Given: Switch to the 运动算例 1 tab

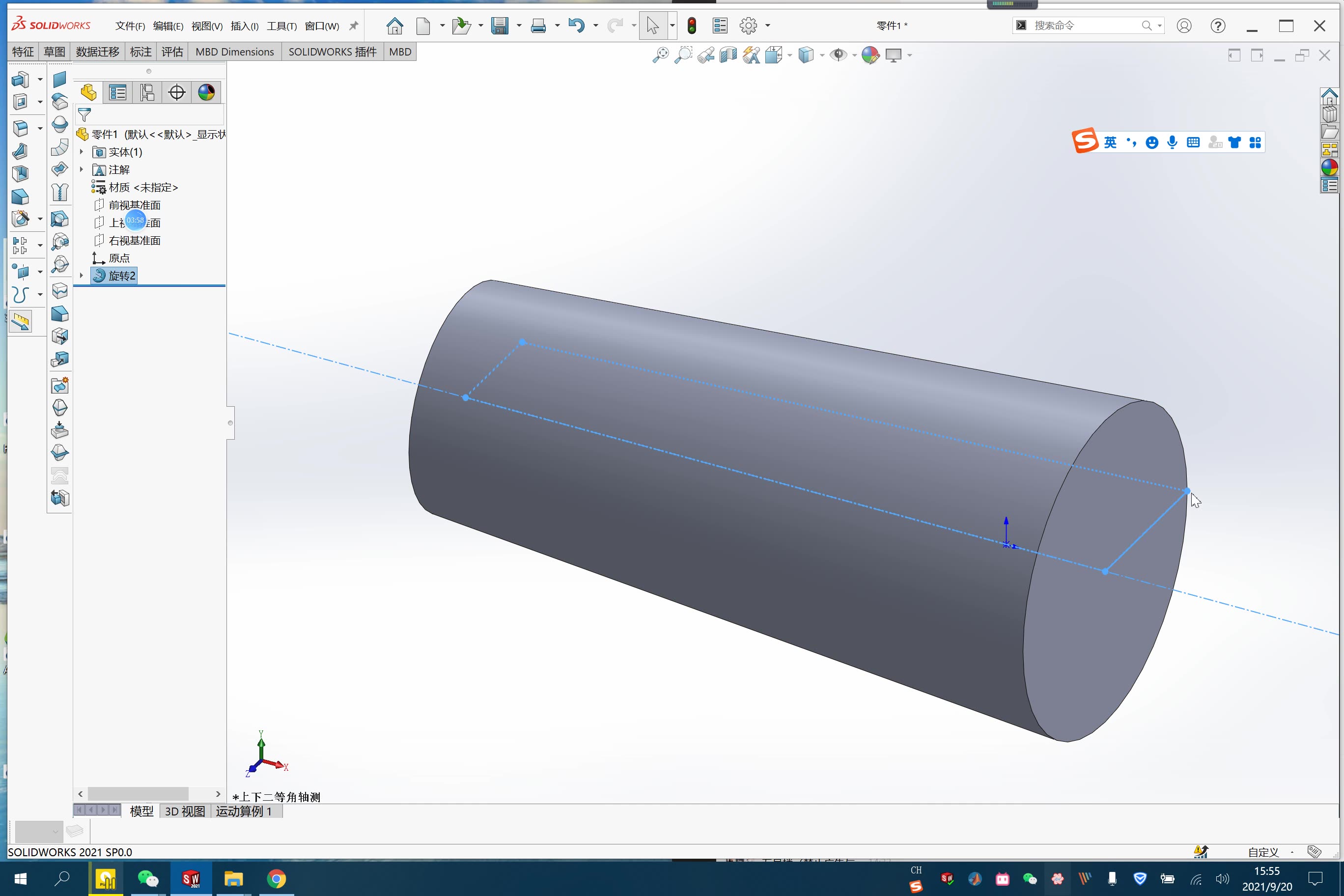Looking at the screenshot, I should click(x=244, y=811).
